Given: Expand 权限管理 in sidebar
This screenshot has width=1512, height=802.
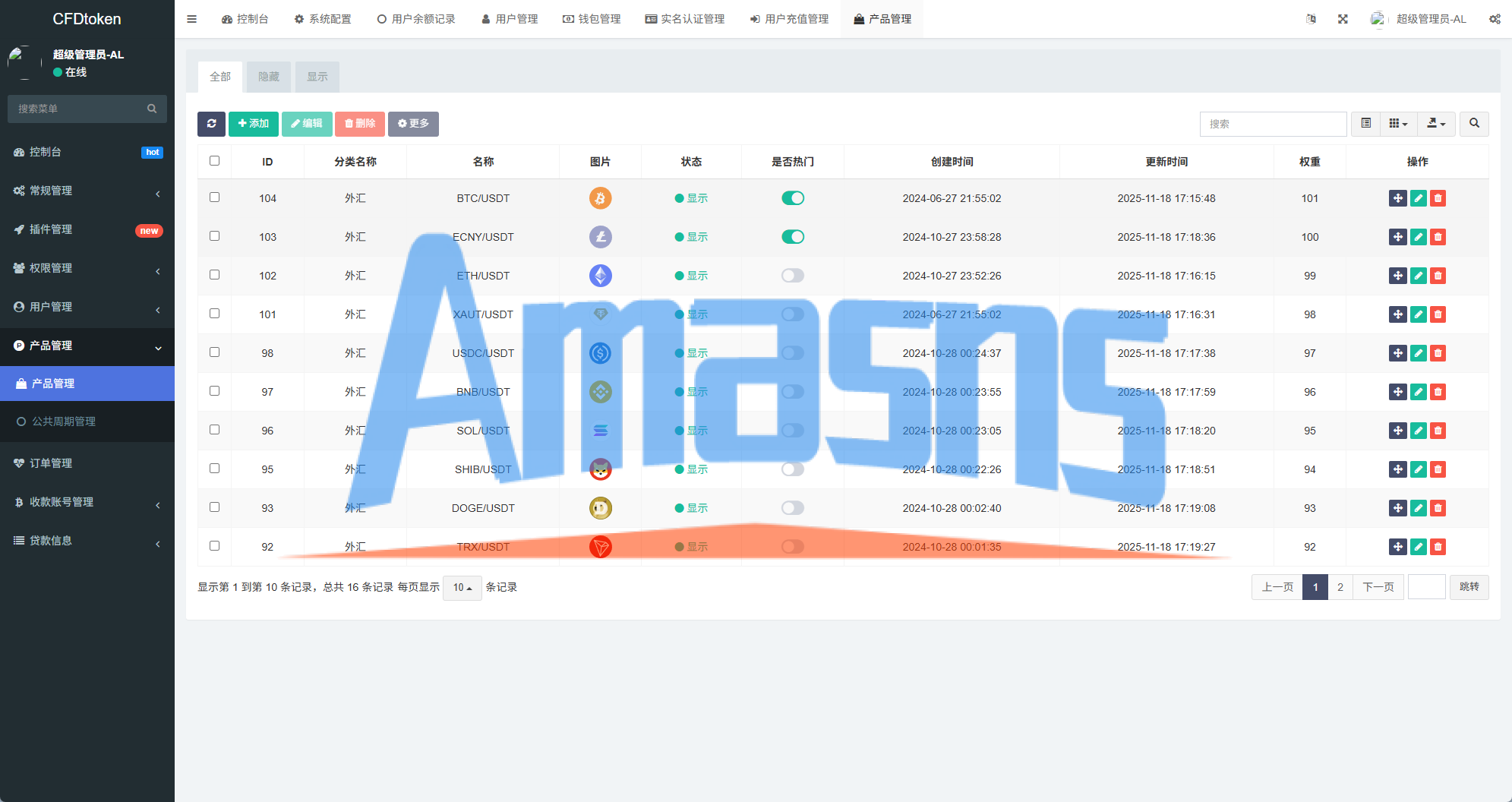Looking at the screenshot, I should click(x=87, y=268).
